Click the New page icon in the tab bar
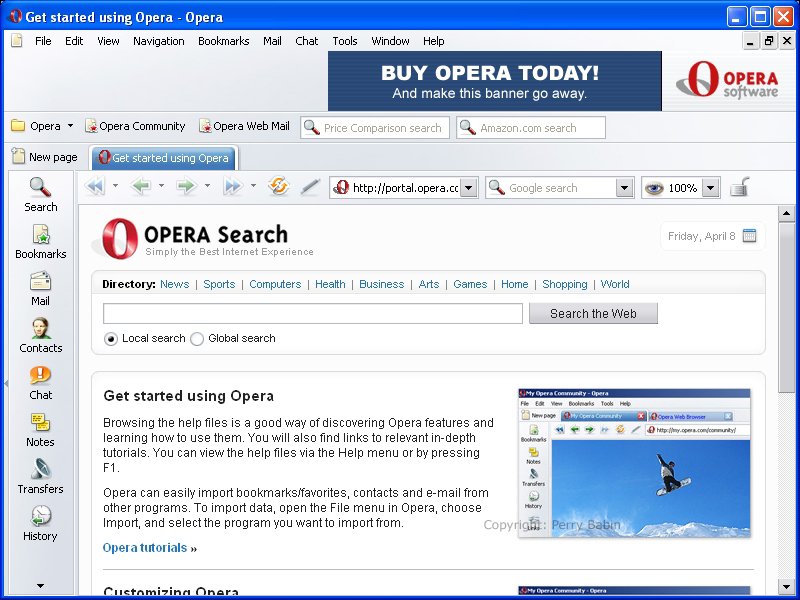 click(x=18, y=156)
